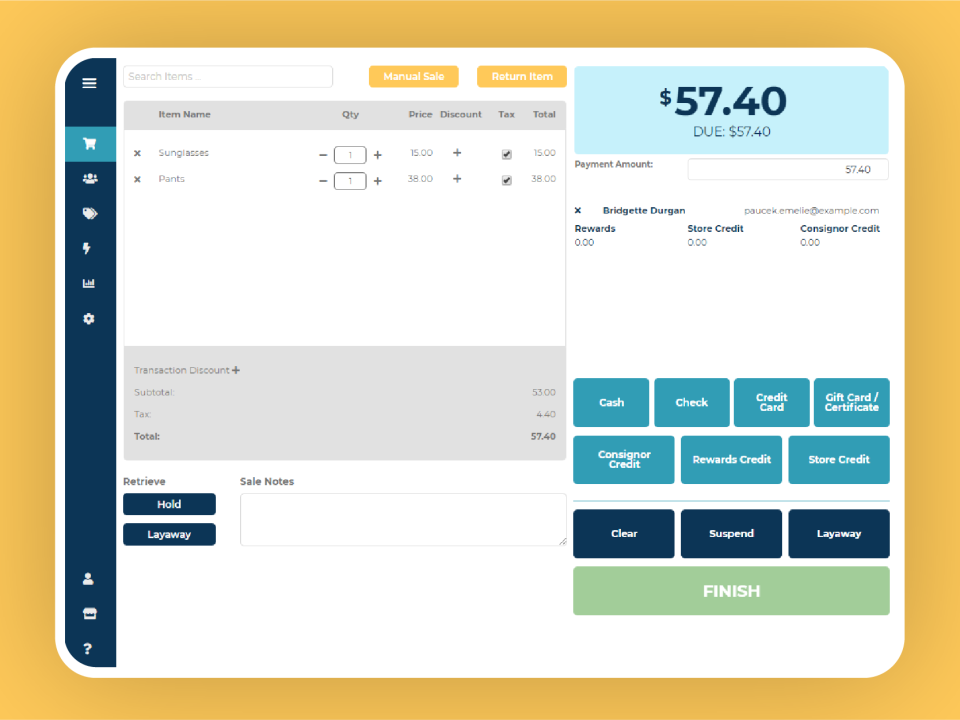Viewport: 960px width, 720px height.
Task: Click the Return Item button
Action: [x=522, y=77]
